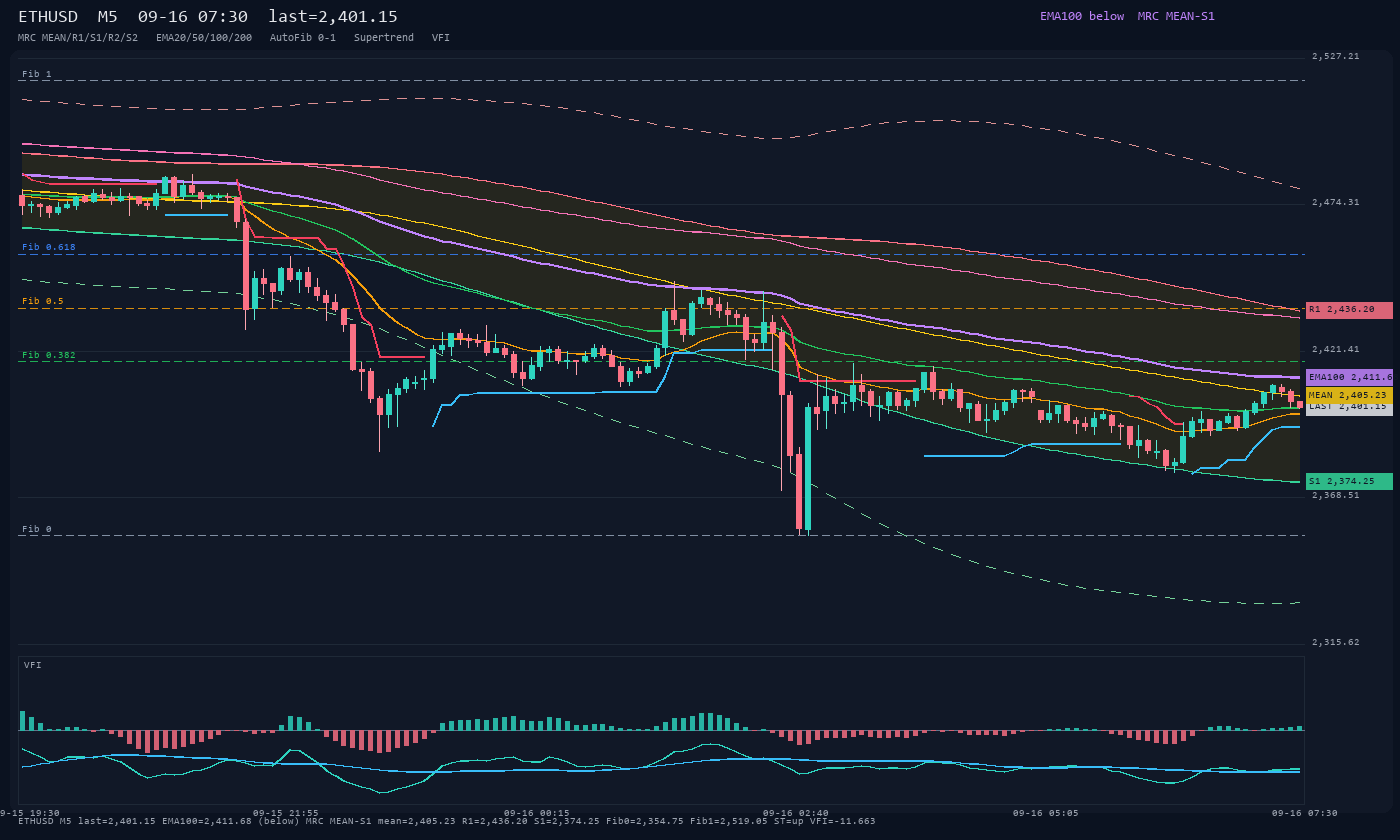Image resolution: width=1400 pixels, height=840 pixels.
Task: Click the last=2,401.15 title readout
Action: click(x=333, y=17)
